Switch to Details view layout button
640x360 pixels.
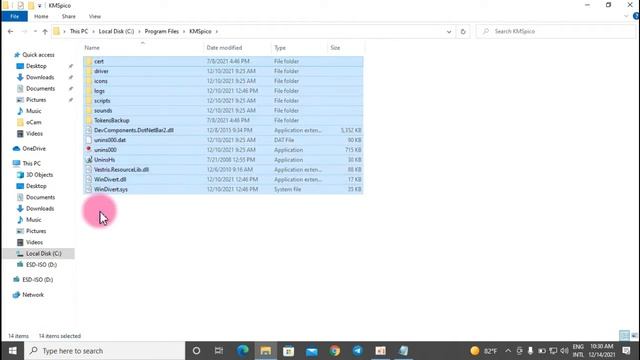coord(624,336)
